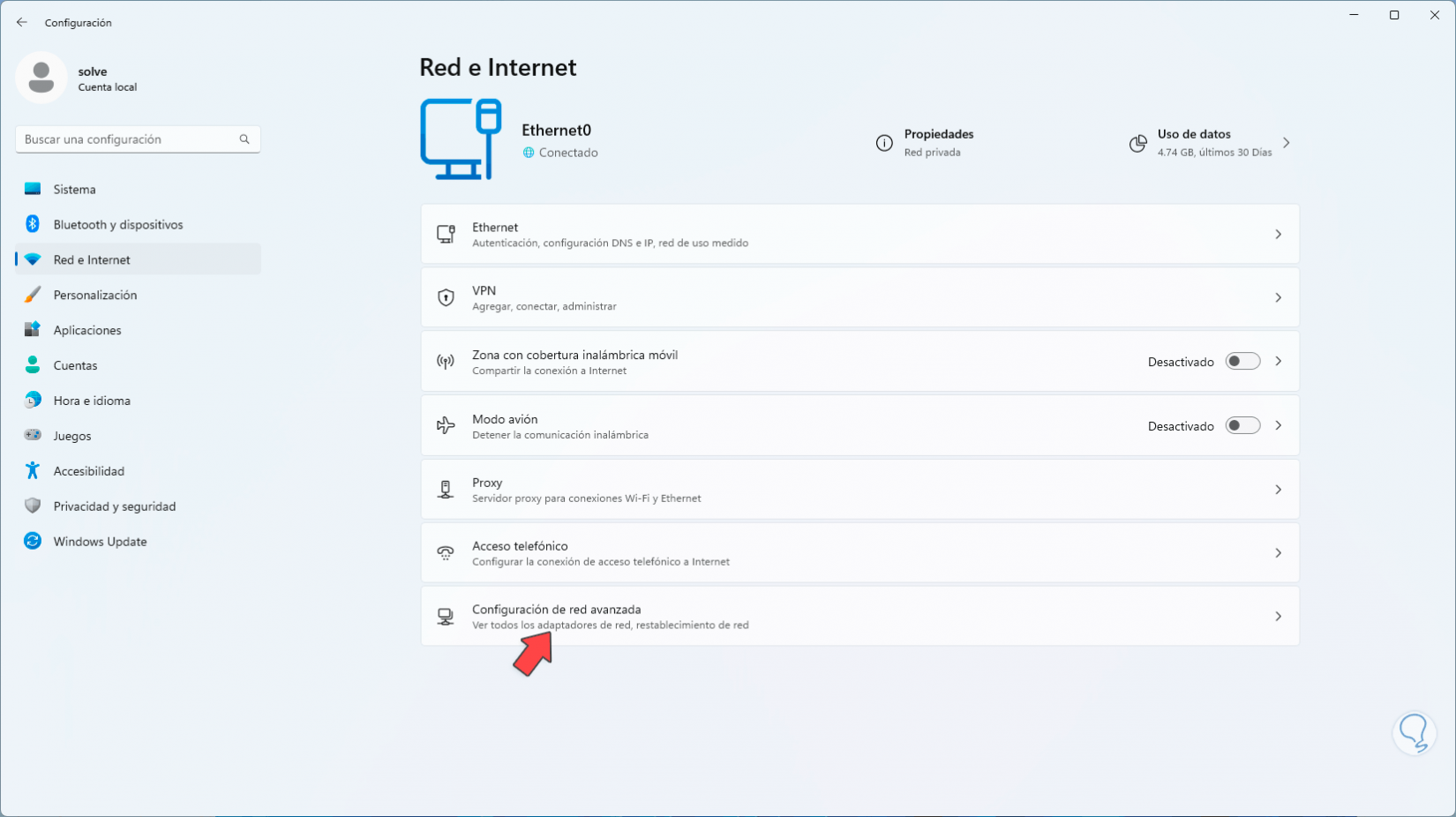1456x817 pixels.
Task: Expand the VPN row chevron
Action: (1278, 298)
